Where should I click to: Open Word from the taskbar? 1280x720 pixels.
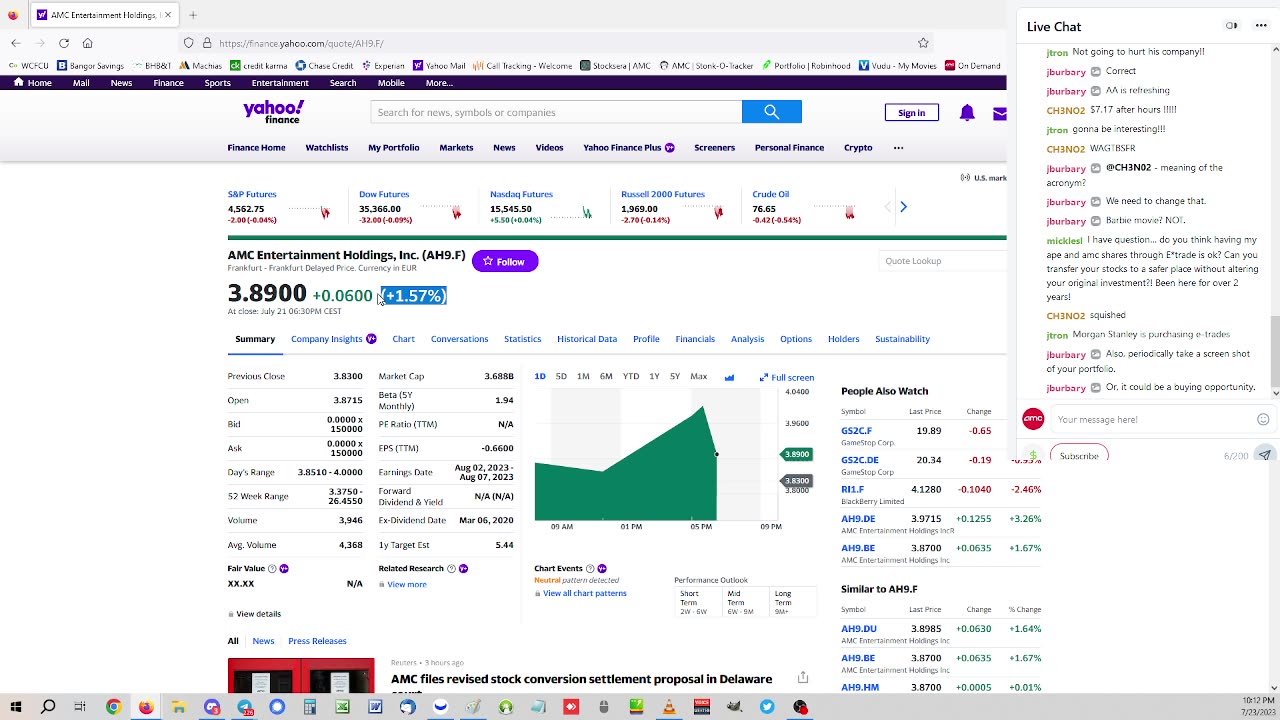tap(375, 707)
